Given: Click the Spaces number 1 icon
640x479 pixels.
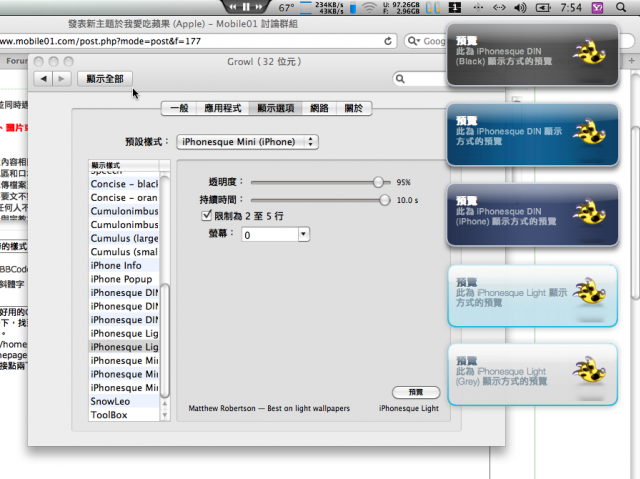Looking at the screenshot, I should click(x=455, y=7).
